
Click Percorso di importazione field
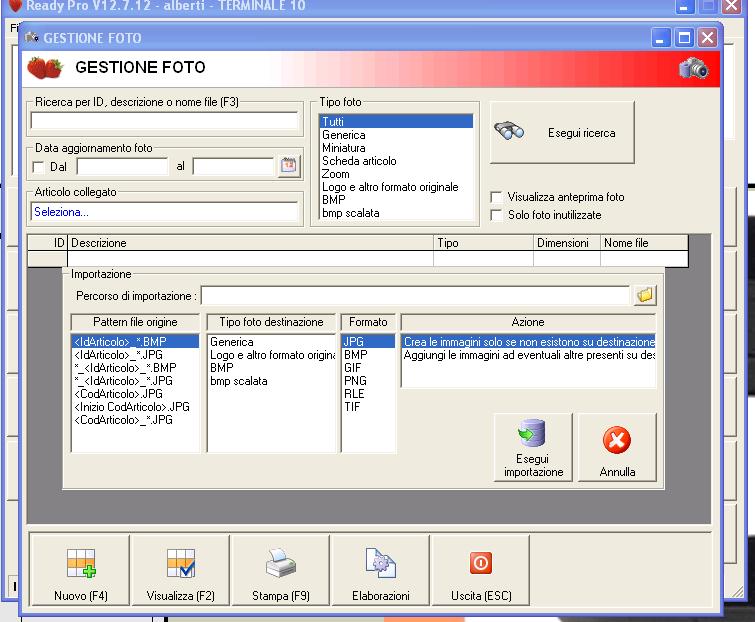415,295
